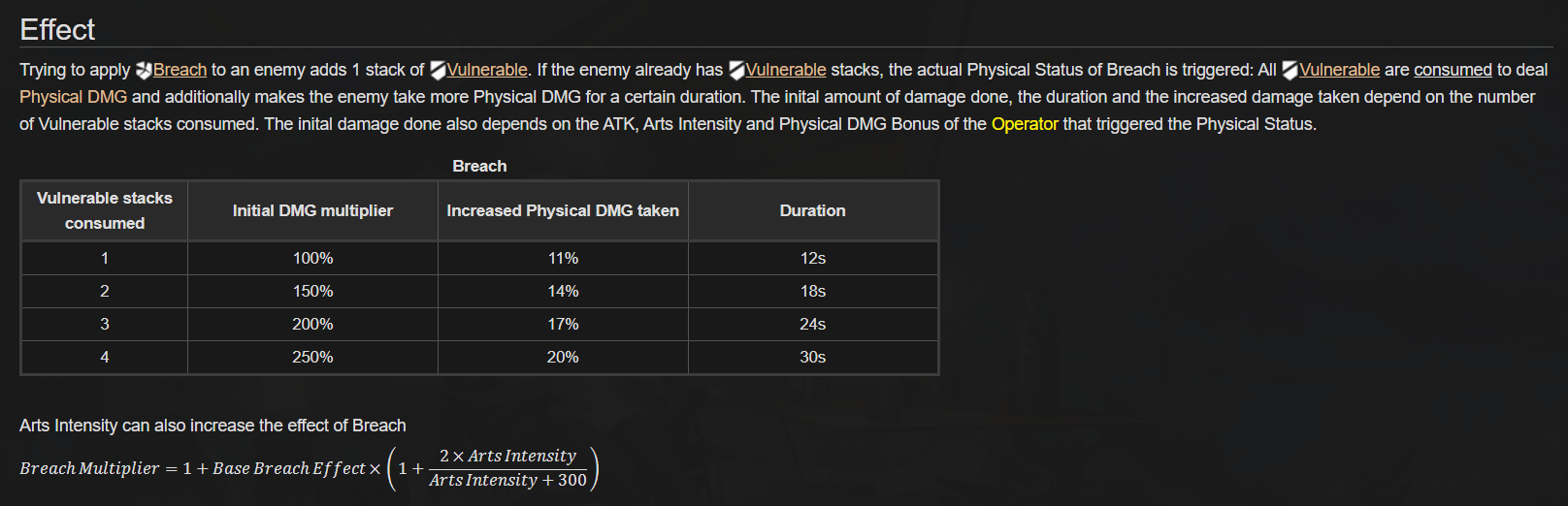The height and width of the screenshot is (506, 1568).
Task: Click the Breach Multiplier formula
Action: (310, 468)
